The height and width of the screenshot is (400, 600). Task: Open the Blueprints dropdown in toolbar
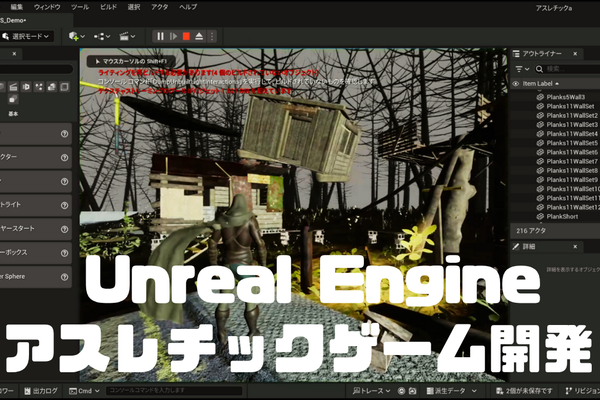point(102,36)
